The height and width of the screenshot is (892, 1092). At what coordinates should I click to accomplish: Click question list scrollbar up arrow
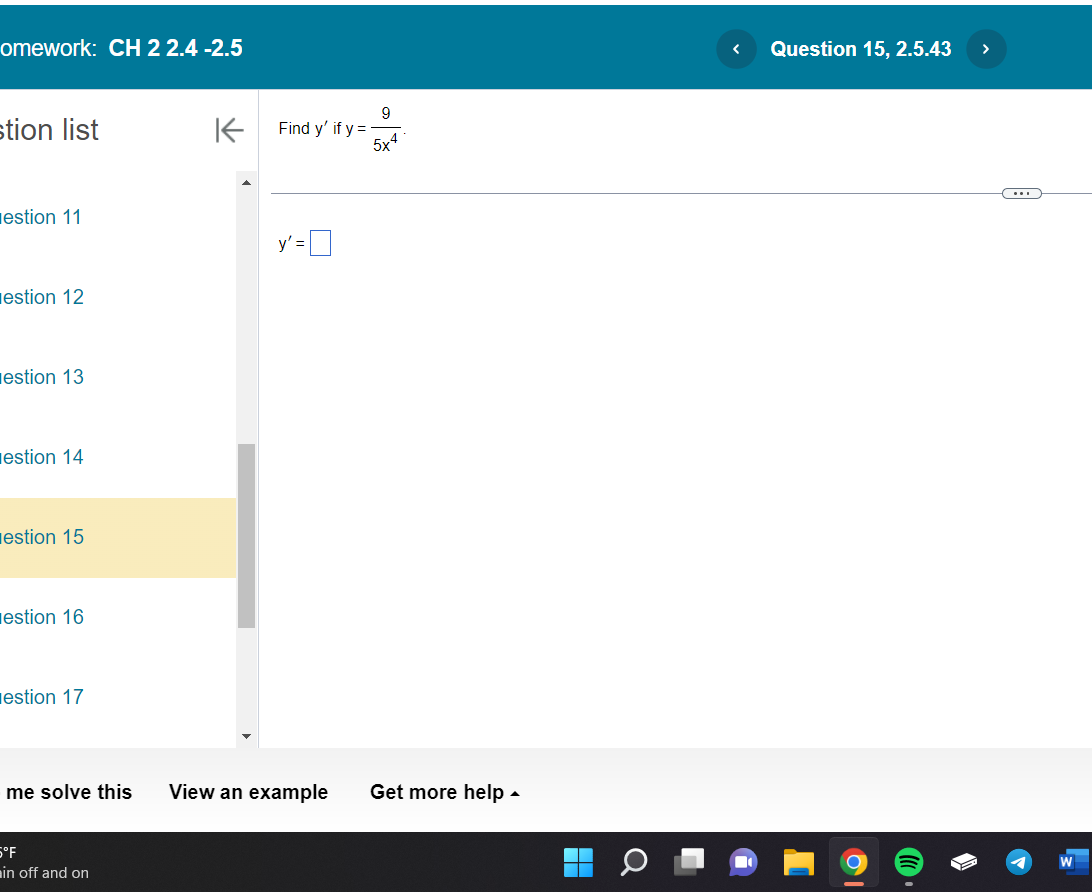pos(246,182)
